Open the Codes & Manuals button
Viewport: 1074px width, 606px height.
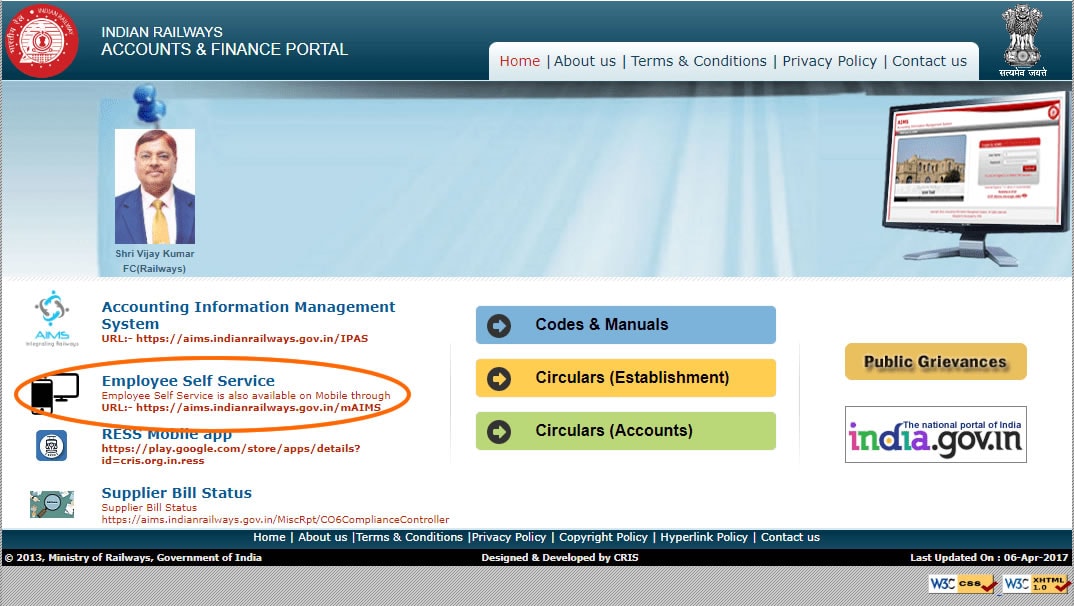[x=625, y=325]
